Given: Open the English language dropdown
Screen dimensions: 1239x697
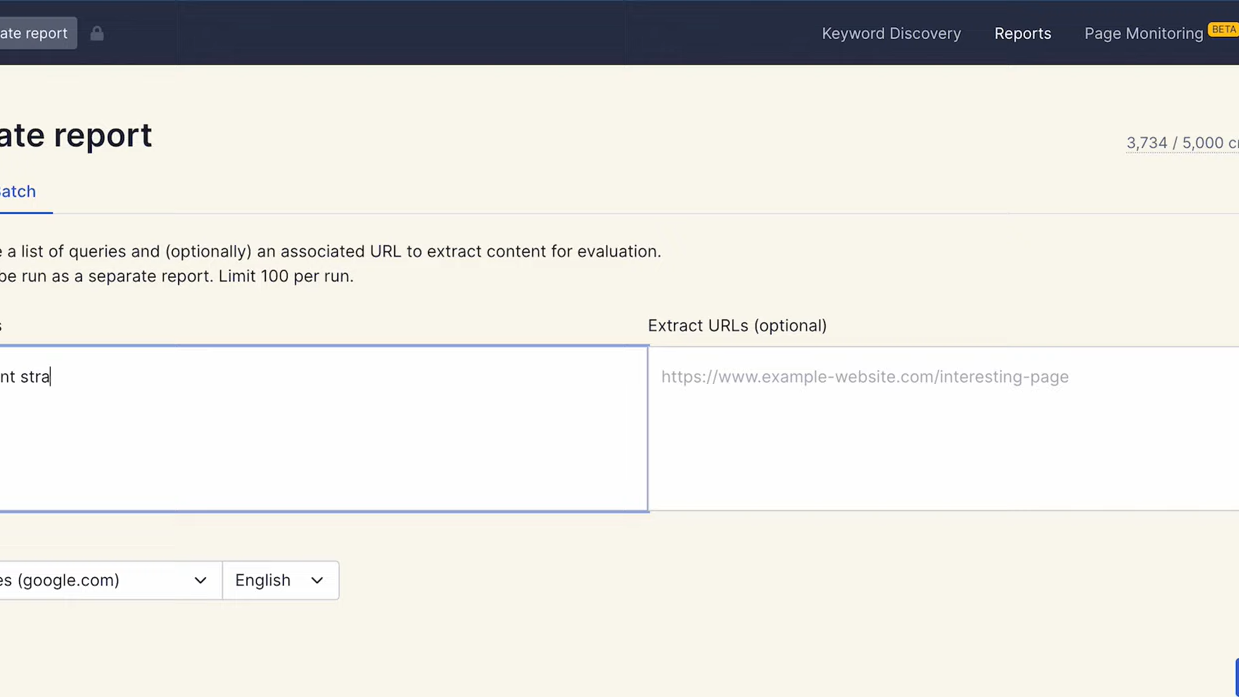Looking at the screenshot, I should pyautogui.click(x=280, y=580).
